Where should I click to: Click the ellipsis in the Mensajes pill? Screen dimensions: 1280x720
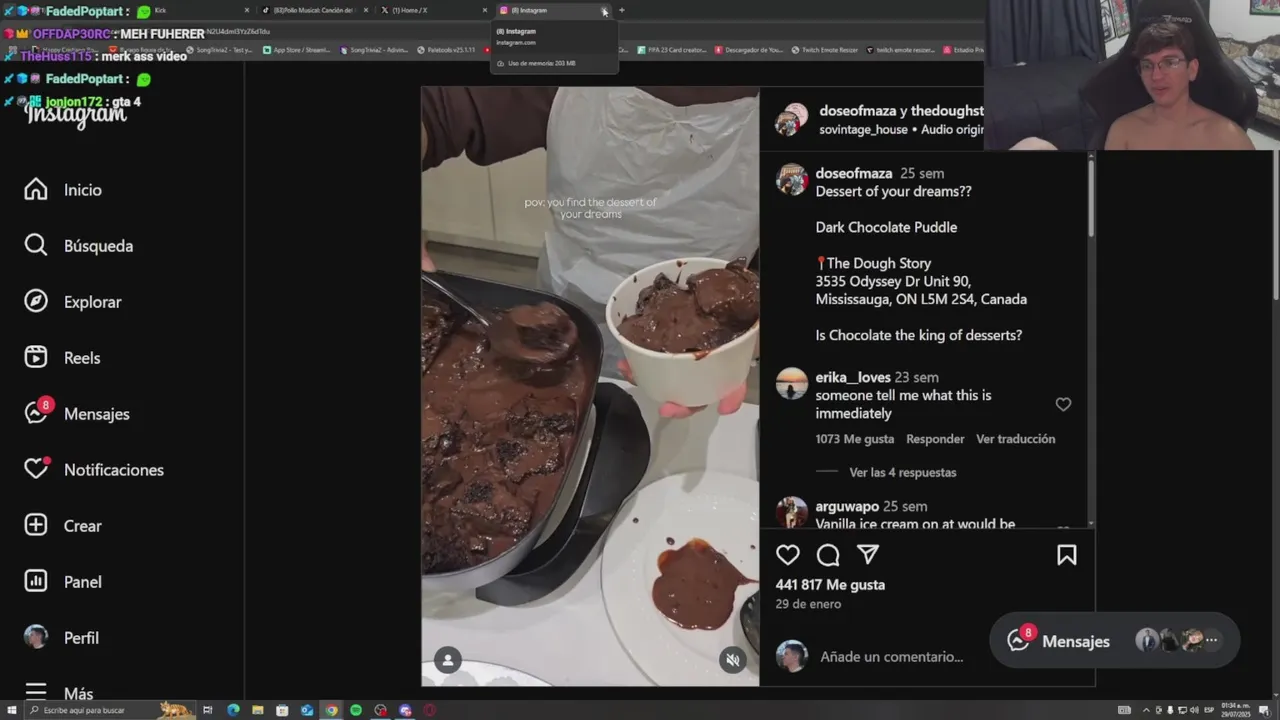[x=1211, y=641]
